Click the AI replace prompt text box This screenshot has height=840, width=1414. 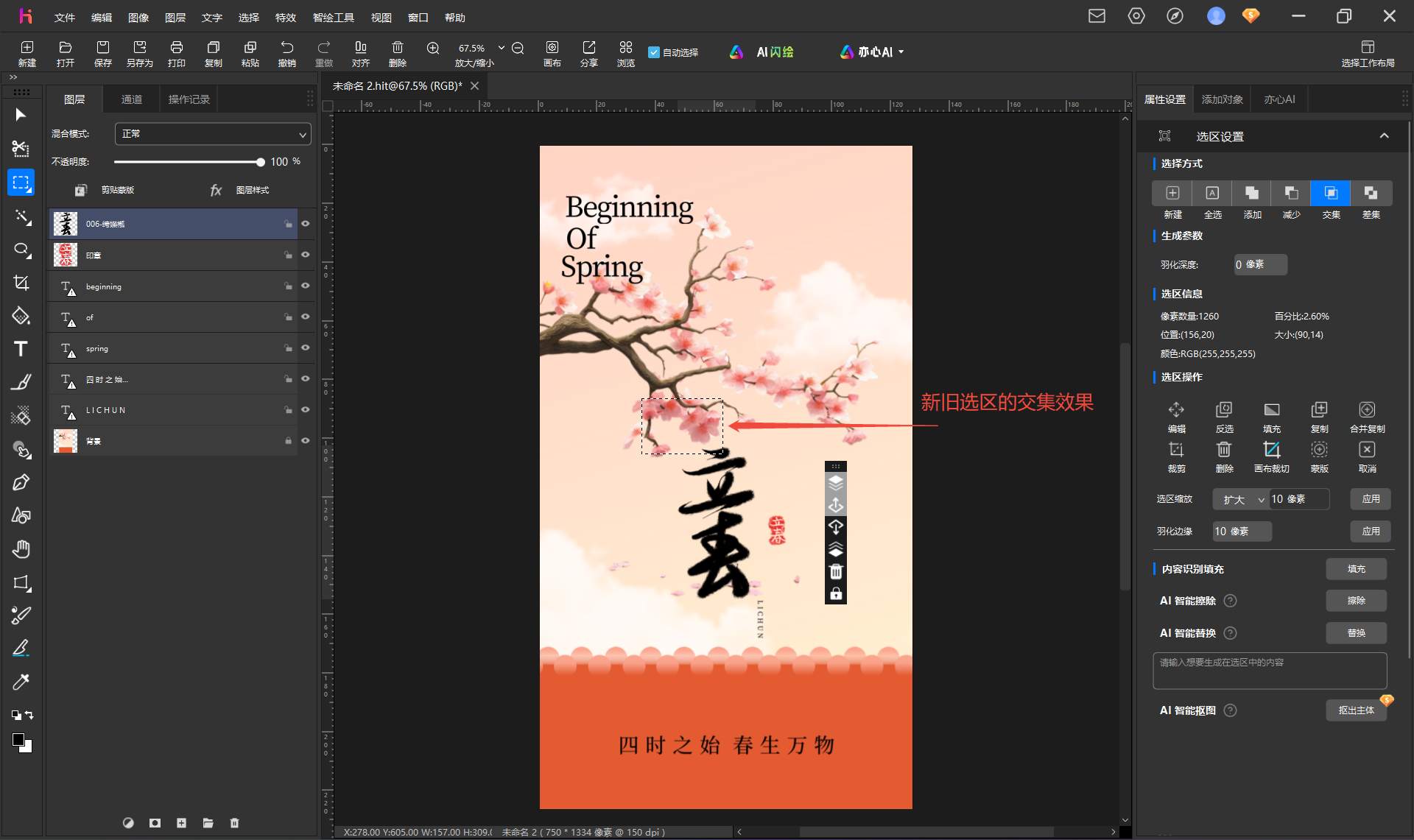coord(1270,671)
